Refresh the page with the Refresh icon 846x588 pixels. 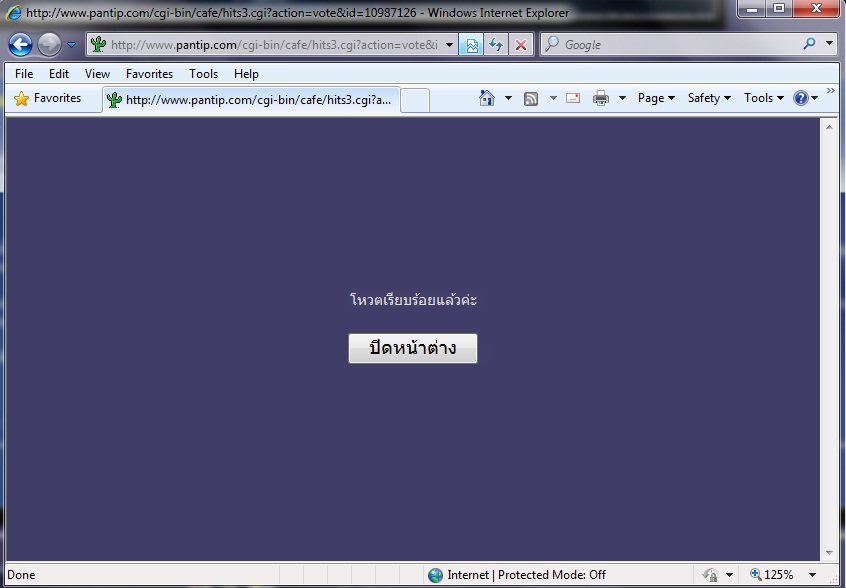[495, 45]
